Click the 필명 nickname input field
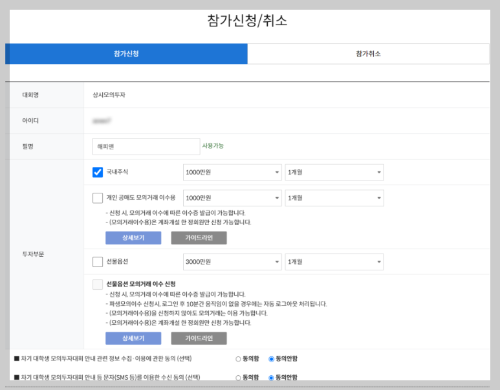500x390 pixels. [146, 147]
